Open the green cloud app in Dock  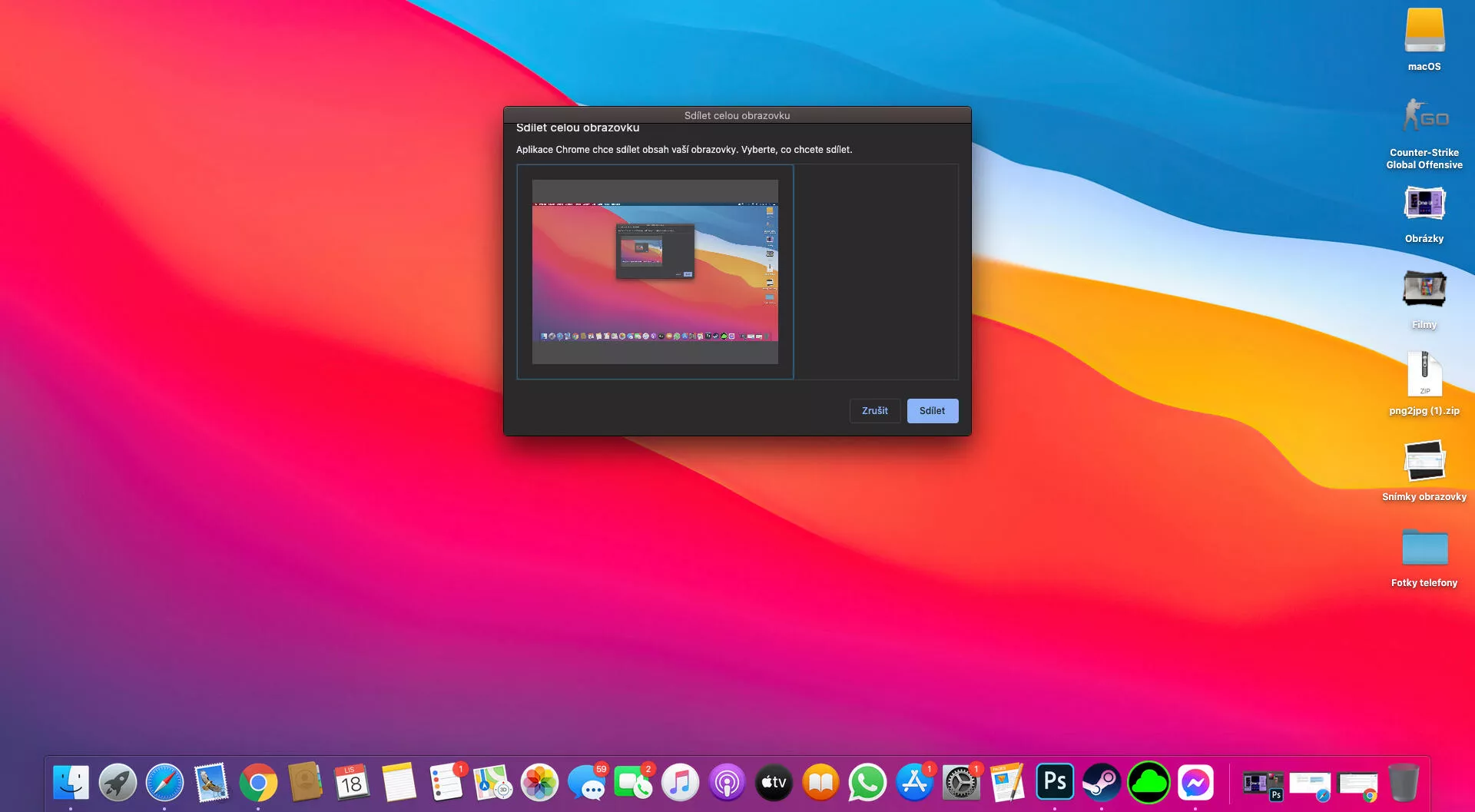point(1149,783)
